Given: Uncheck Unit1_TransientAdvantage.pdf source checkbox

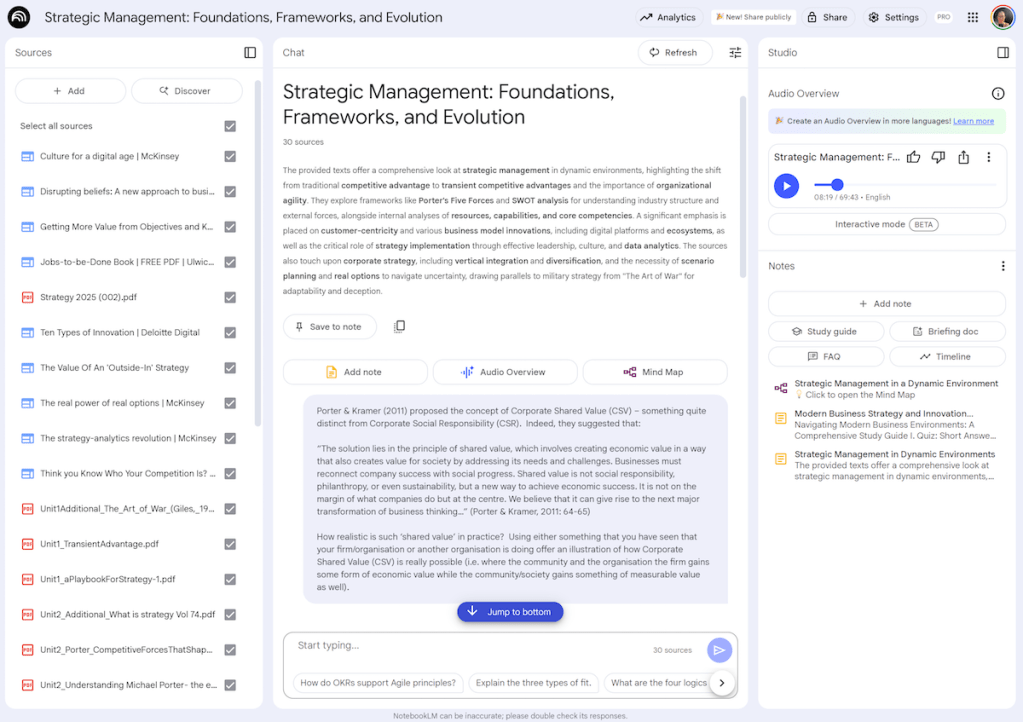Looking at the screenshot, I should (x=230, y=544).
